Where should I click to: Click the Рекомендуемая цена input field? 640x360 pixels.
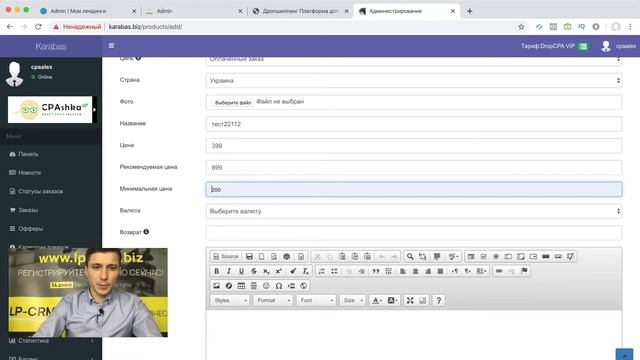tap(414, 167)
